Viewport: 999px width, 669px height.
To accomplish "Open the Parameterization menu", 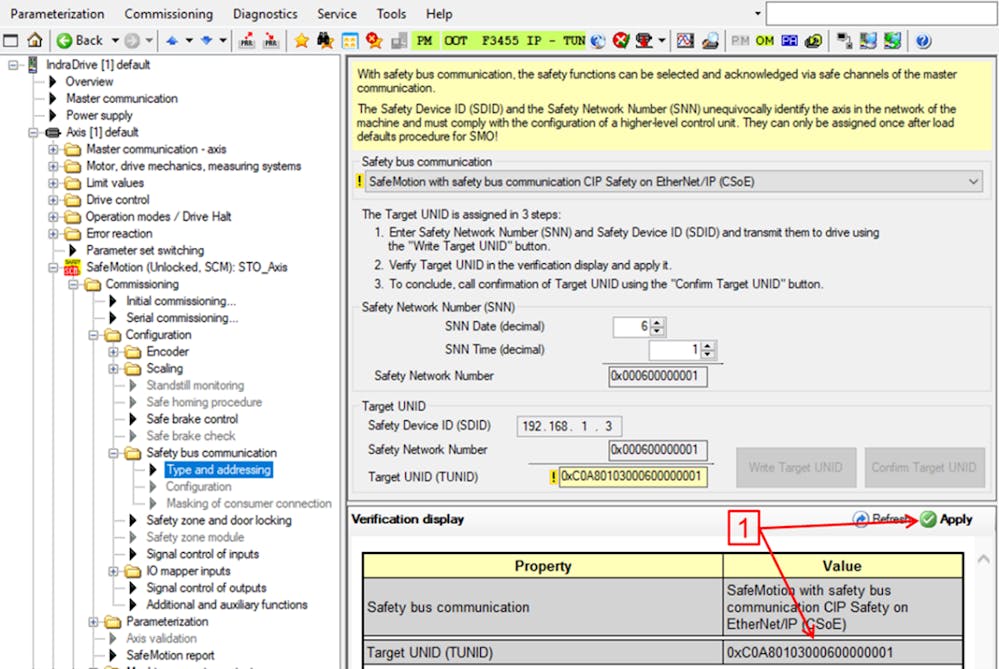I will (57, 13).
